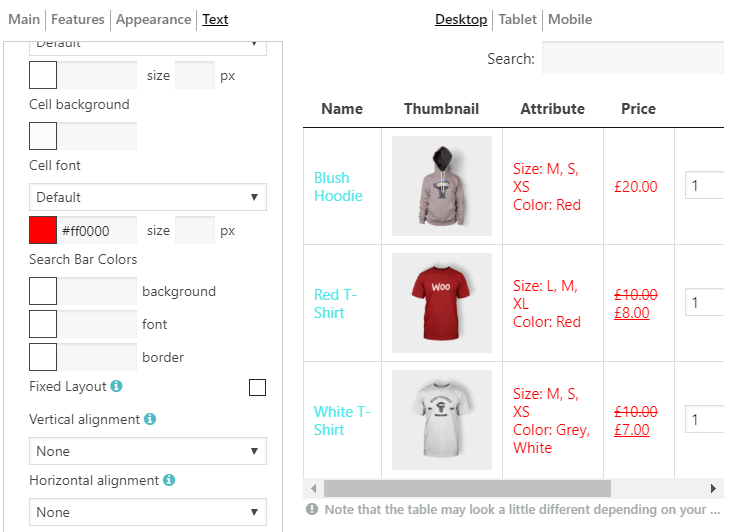Click the note exclamation icon
The width and height of the screenshot is (737, 532).
coord(312,509)
